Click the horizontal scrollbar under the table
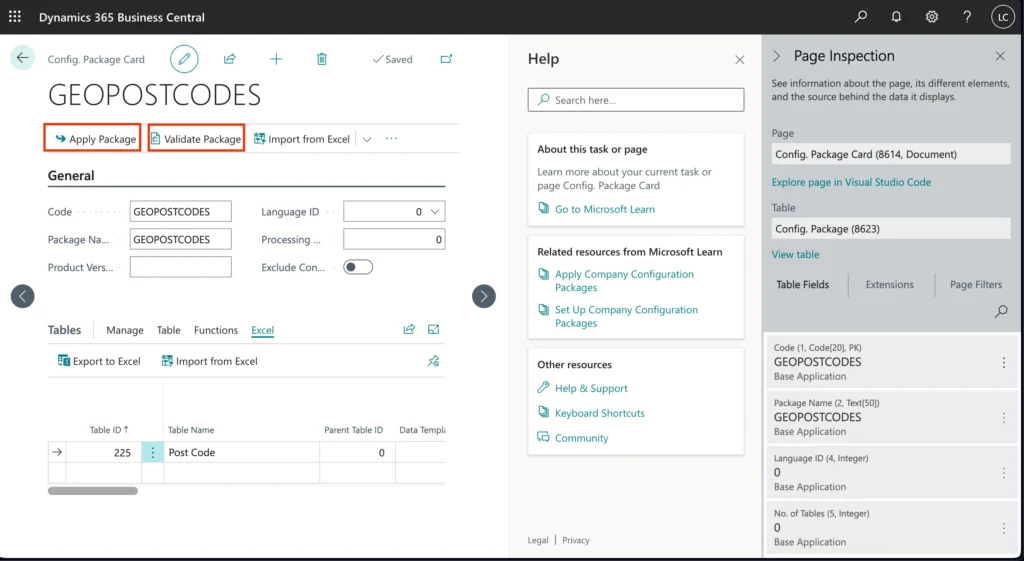Viewport: 1024px width, 561px height. [x=93, y=491]
